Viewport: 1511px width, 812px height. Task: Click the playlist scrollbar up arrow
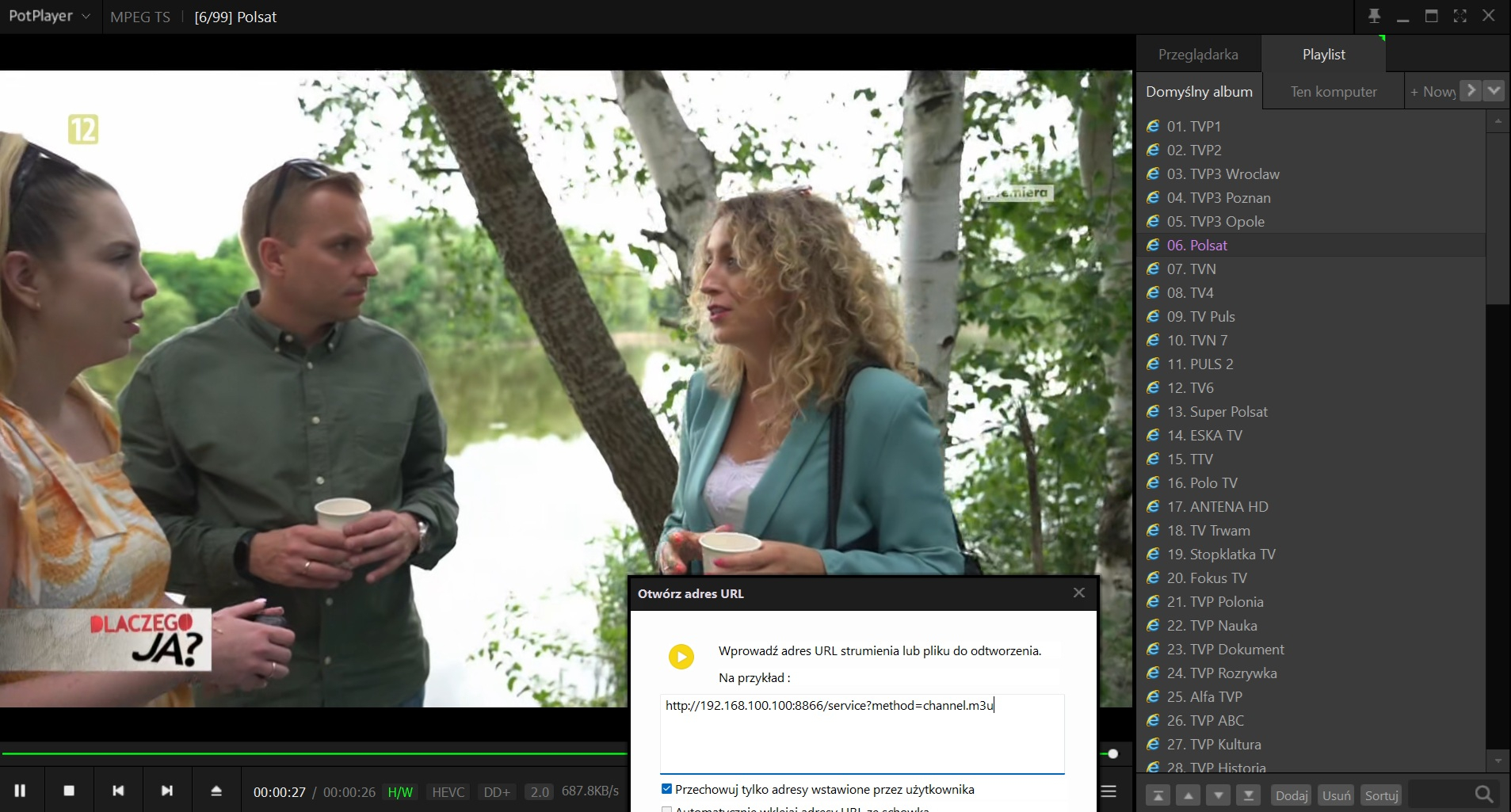point(1498,121)
